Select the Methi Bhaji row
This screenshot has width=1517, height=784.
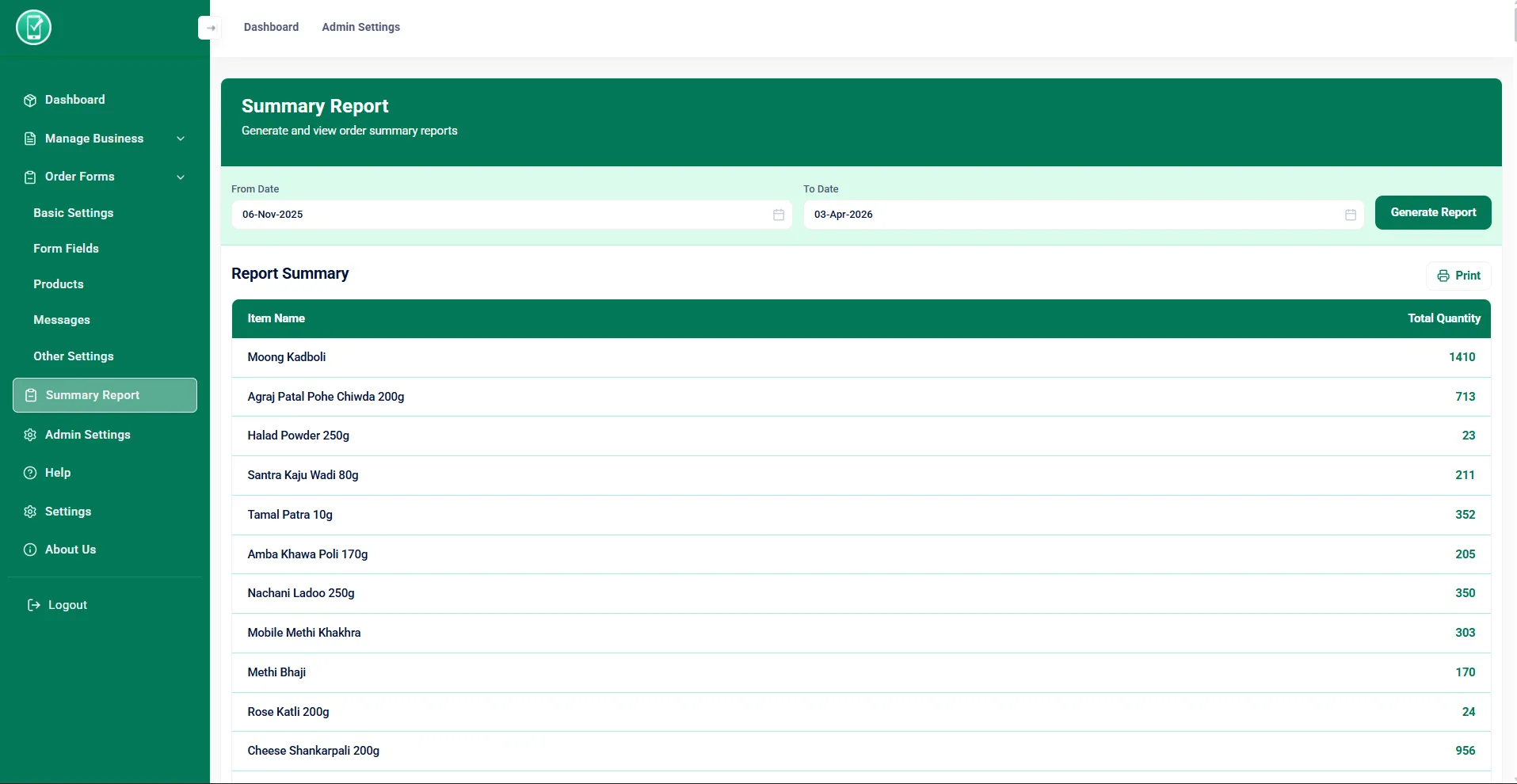coord(861,672)
